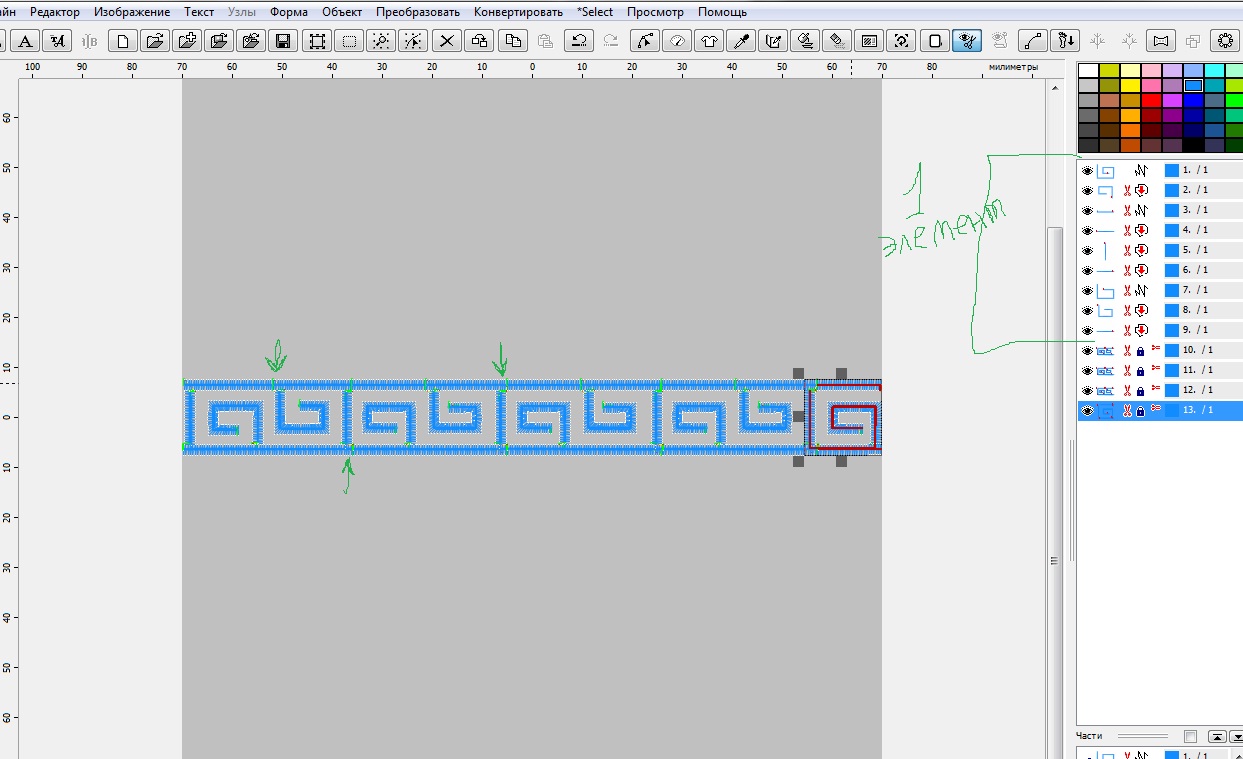Click scissors icon on row 2
The width and height of the screenshot is (1243, 759).
[1126, 190]
